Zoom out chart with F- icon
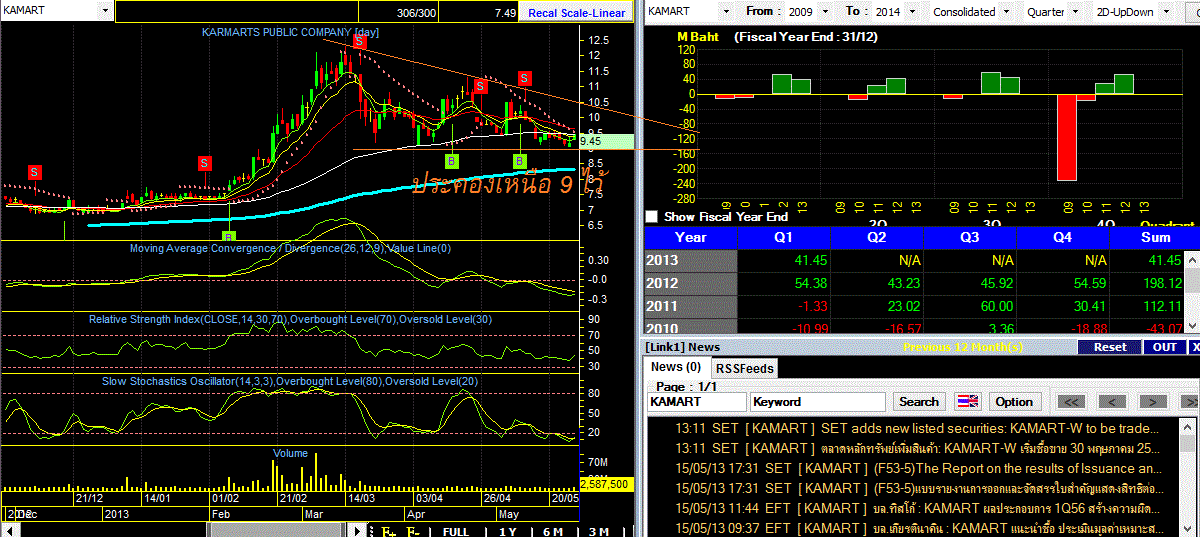Image resolution: width=1200 pixels, height=537 pixels. pos(413,531)
